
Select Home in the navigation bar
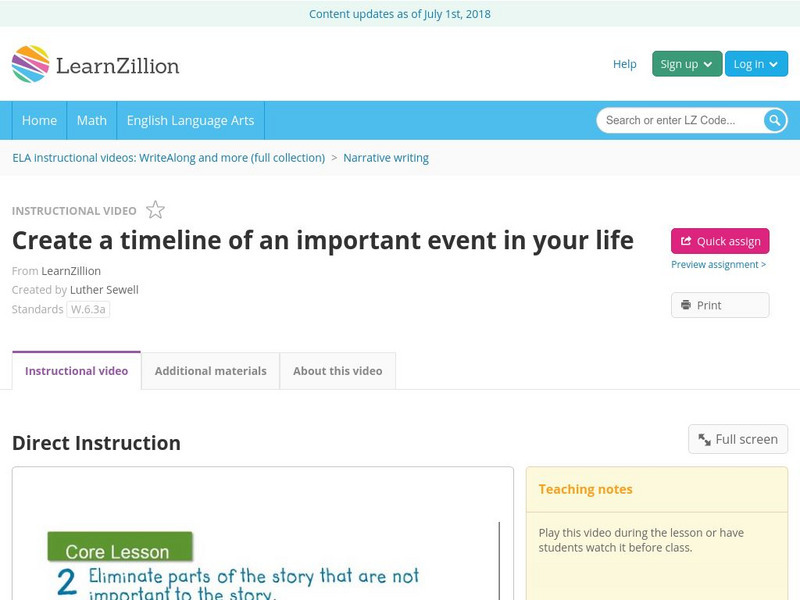click(39, 120)
